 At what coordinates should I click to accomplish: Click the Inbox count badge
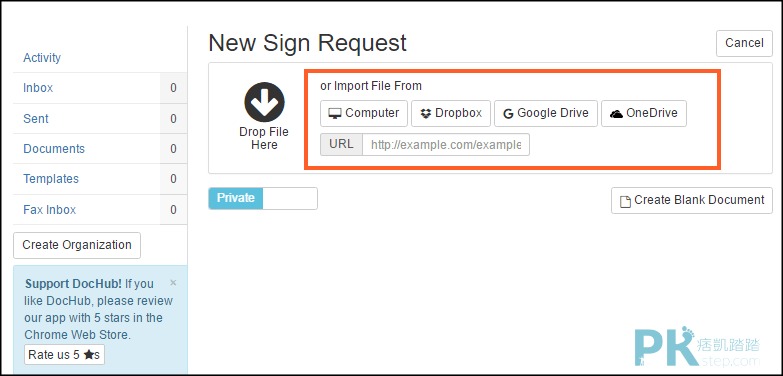[173, 88]
